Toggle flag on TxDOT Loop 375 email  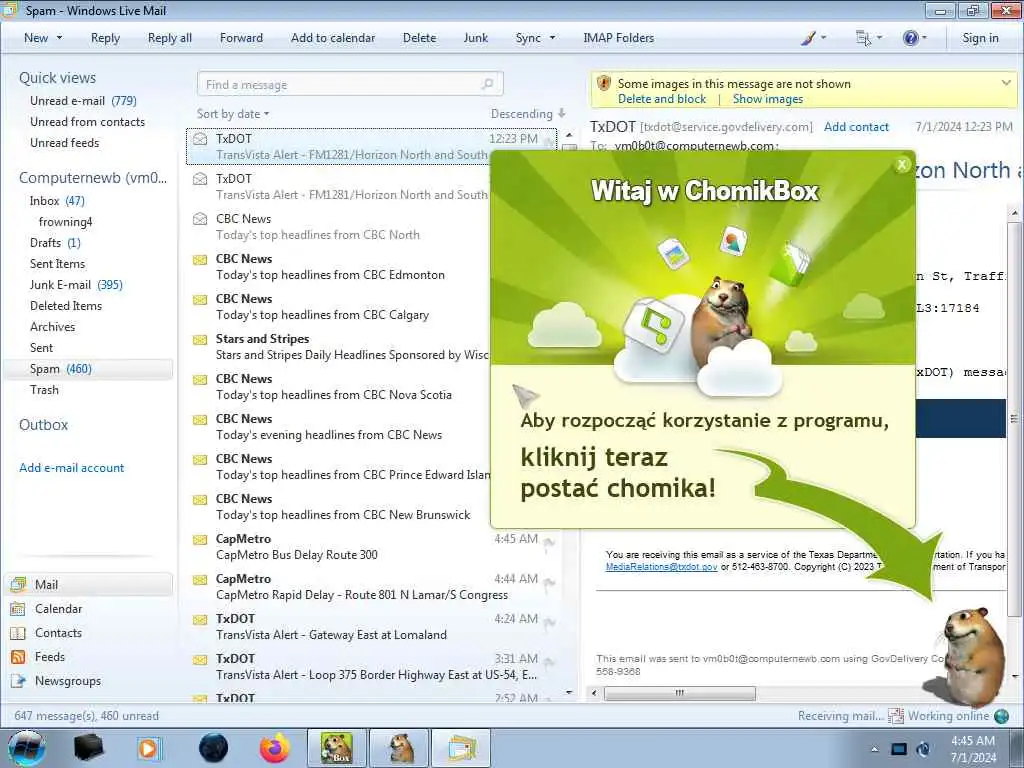click(549, 662)
